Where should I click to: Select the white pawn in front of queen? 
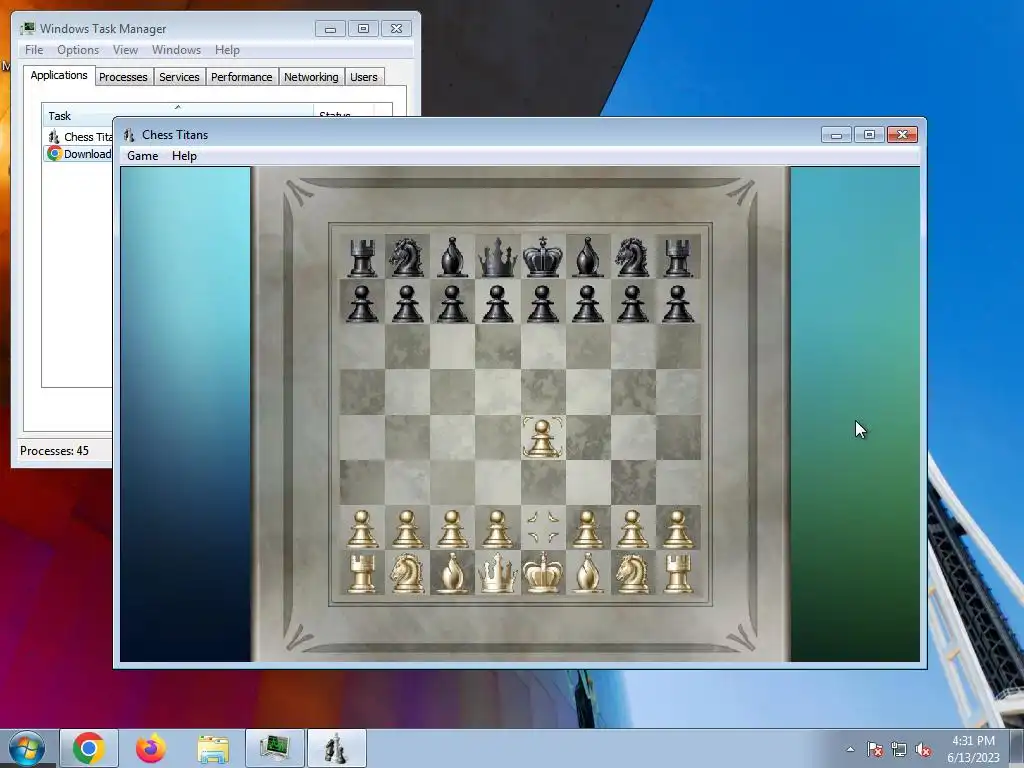click(x=498, y=528)
